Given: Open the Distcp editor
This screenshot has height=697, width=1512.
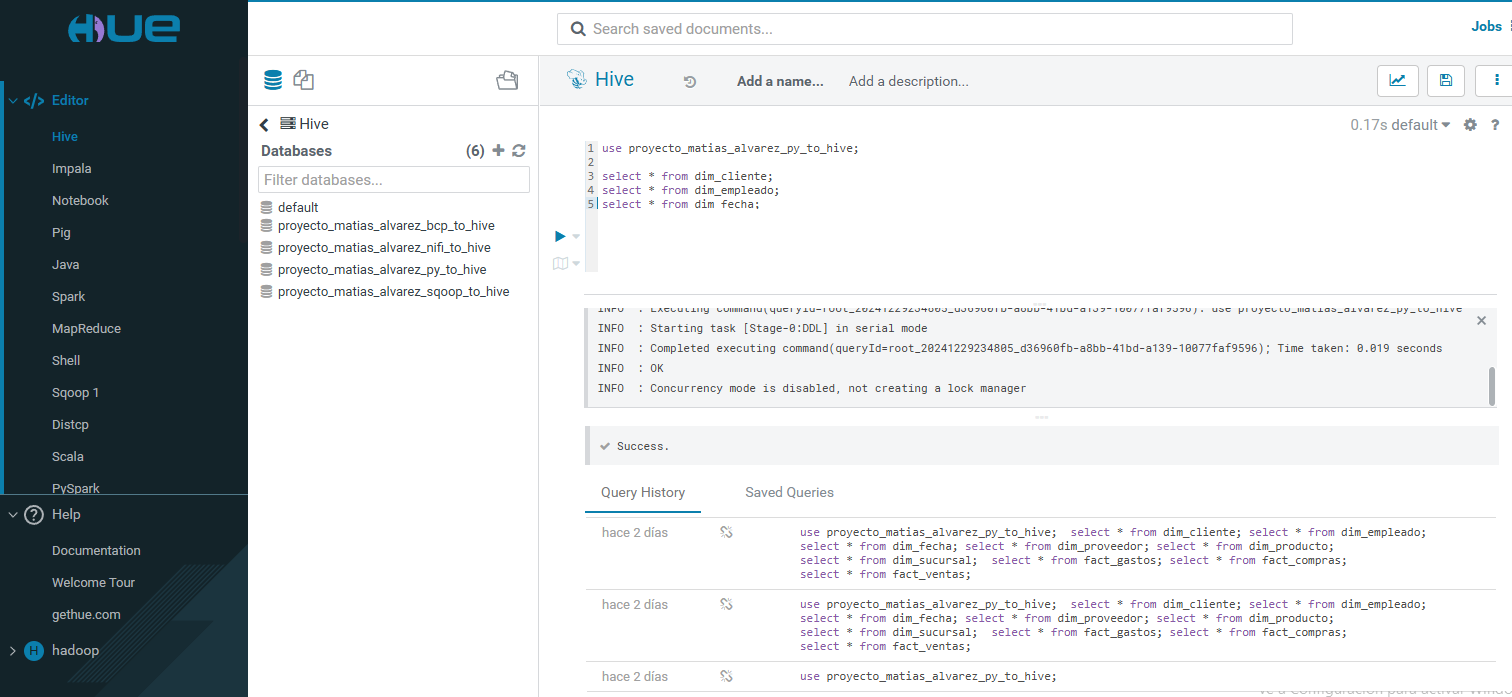Looking at the screenshot, I should click(70, 425).
